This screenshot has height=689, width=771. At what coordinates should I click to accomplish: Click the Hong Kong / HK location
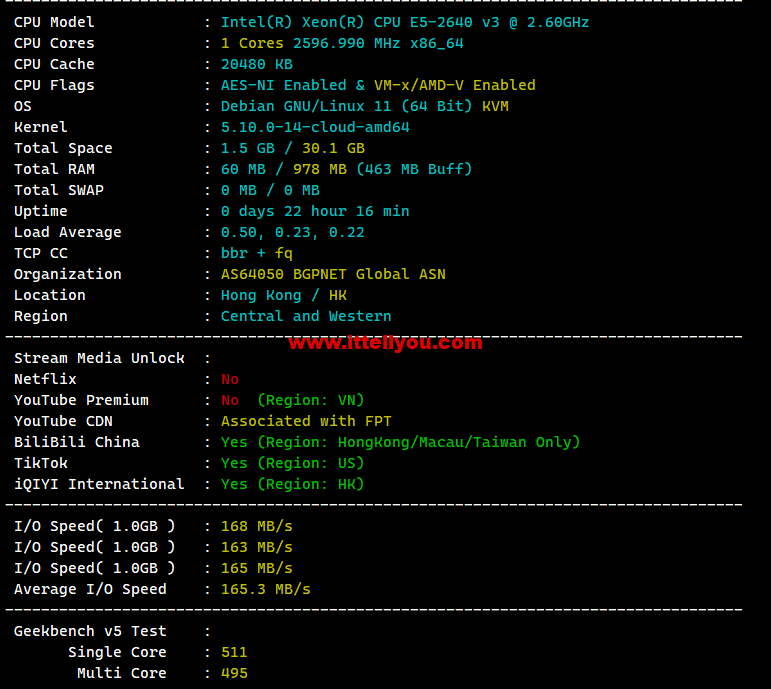284,296
